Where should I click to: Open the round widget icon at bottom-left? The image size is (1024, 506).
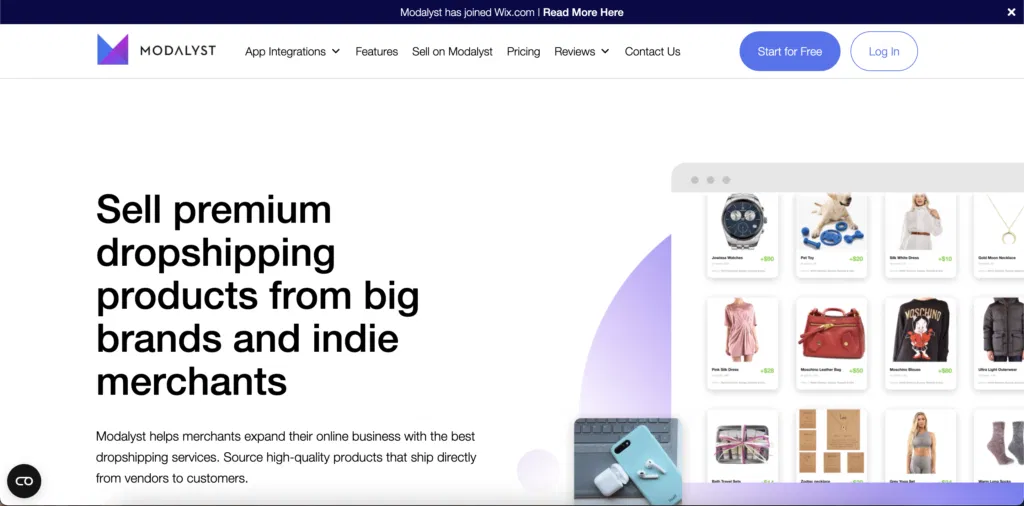point(24,481)
